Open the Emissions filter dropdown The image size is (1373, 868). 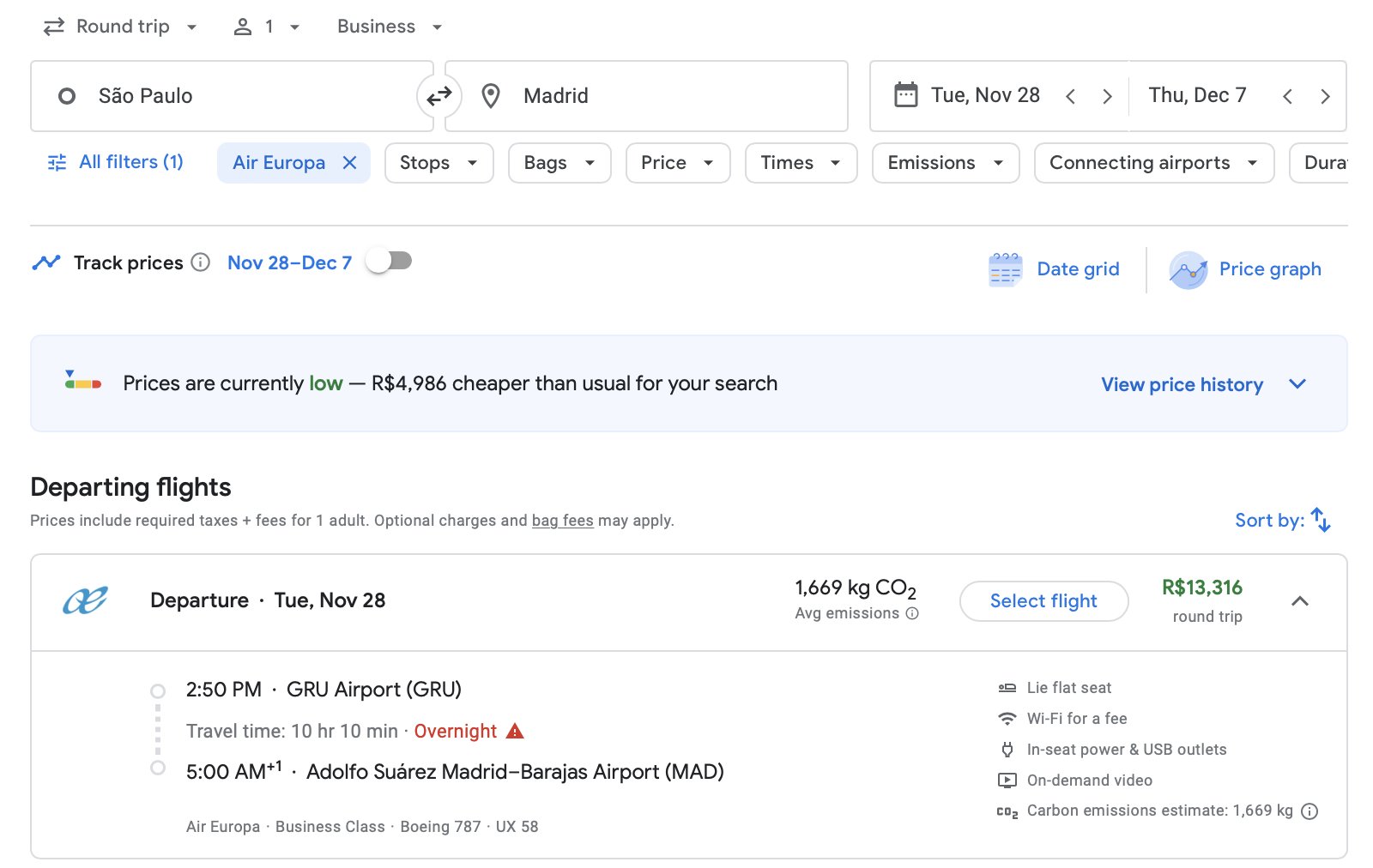point(946,163)
